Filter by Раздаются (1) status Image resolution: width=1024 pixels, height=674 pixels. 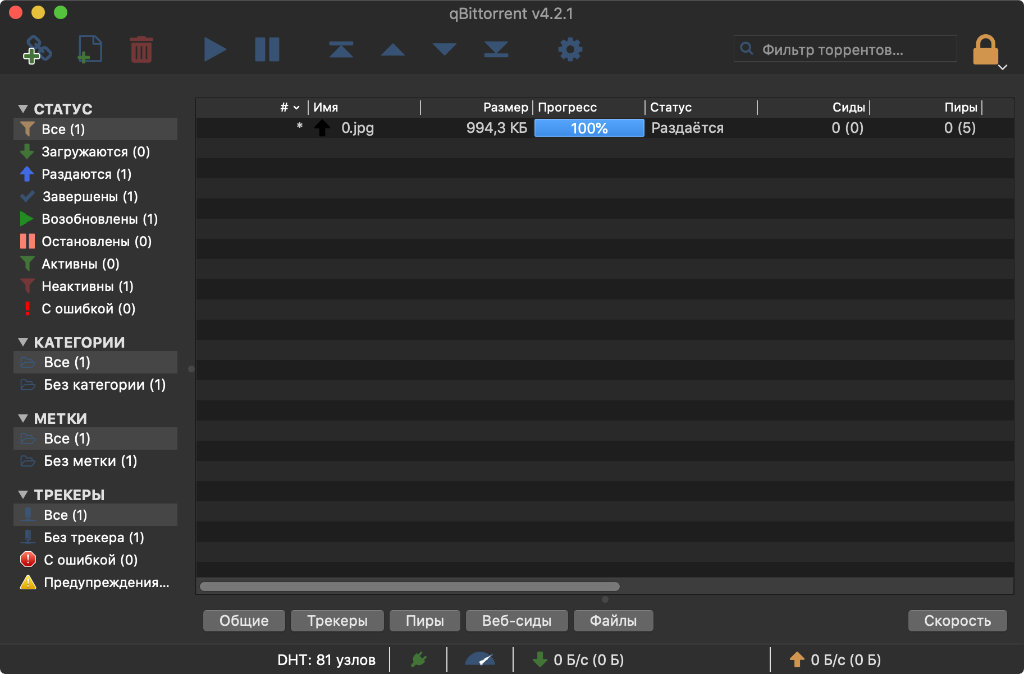click(86, 174)
